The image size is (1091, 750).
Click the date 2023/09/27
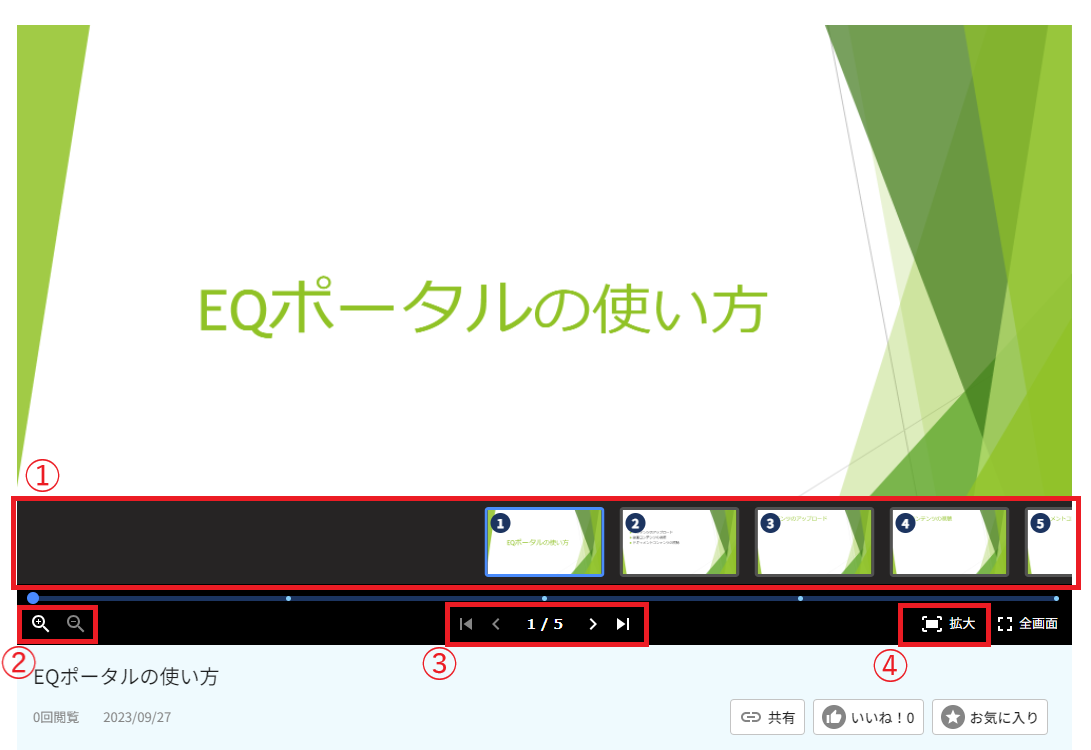[137, 717]
